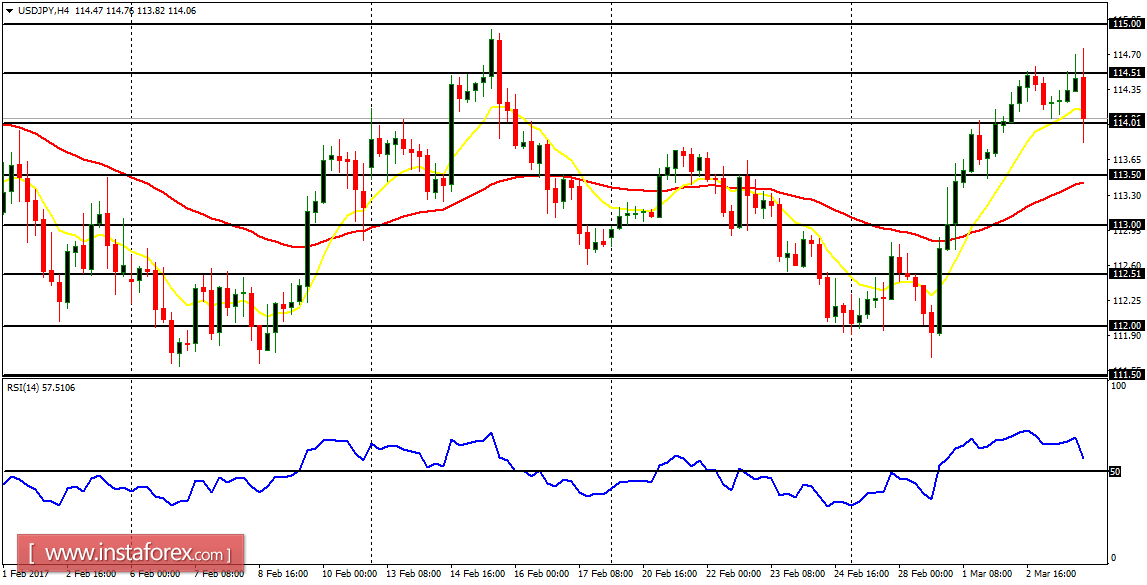The image size is (1147, 585).
Task: Click the 112.51 price tag
Action: click(1129, 274)
